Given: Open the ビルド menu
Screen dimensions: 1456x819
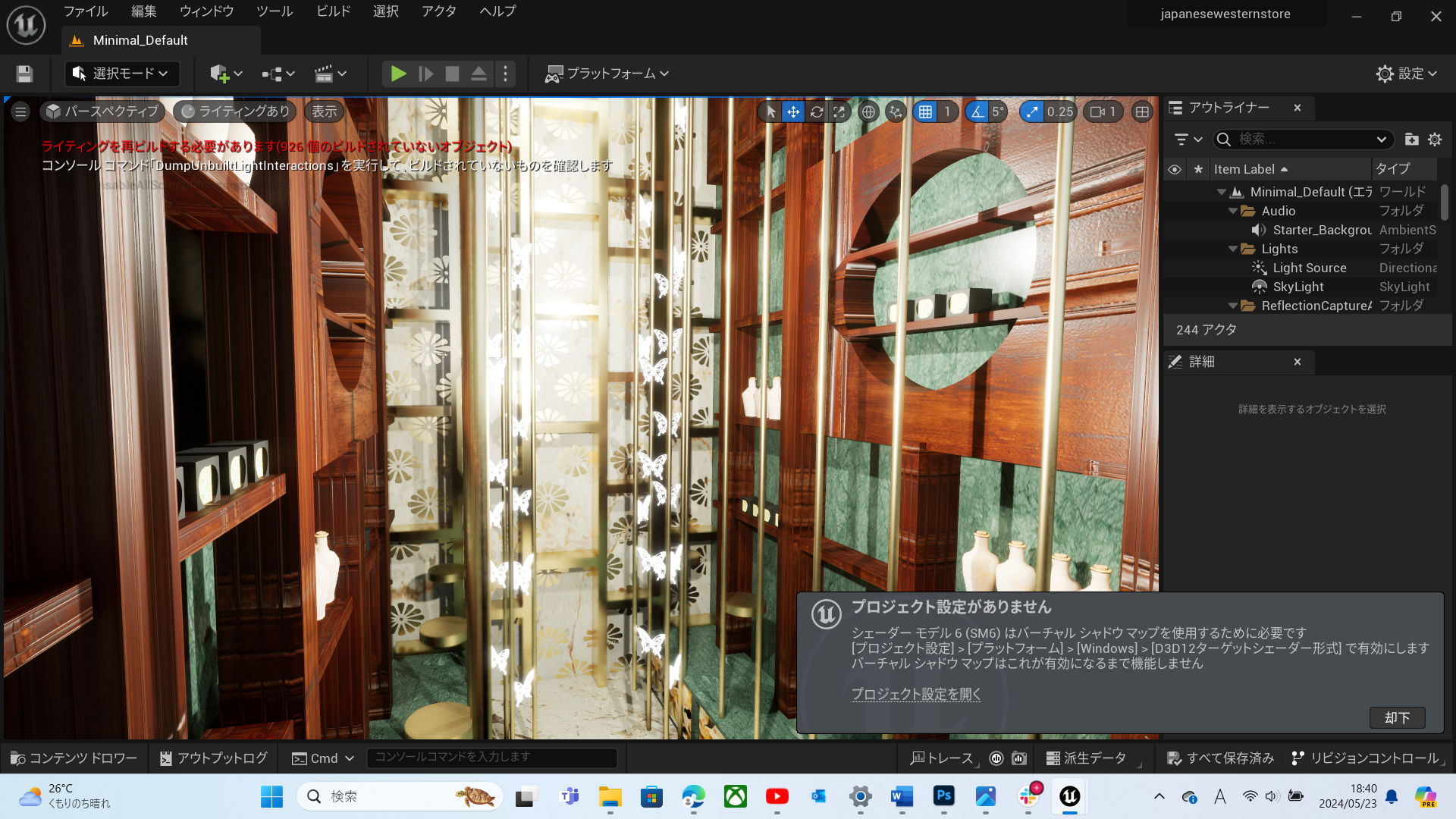Looking at the screenshot, I should tap(333, 11).
